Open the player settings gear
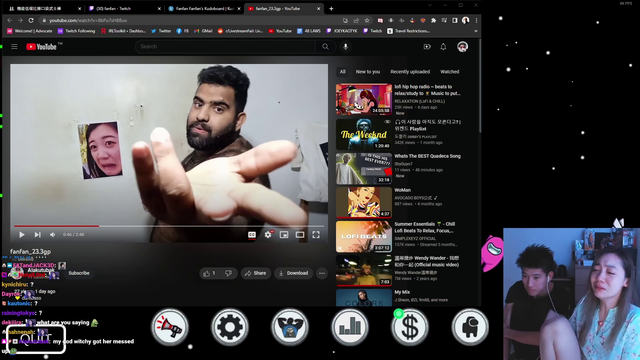The width and height of the screenshot is (640, 360). pos(268,235)
